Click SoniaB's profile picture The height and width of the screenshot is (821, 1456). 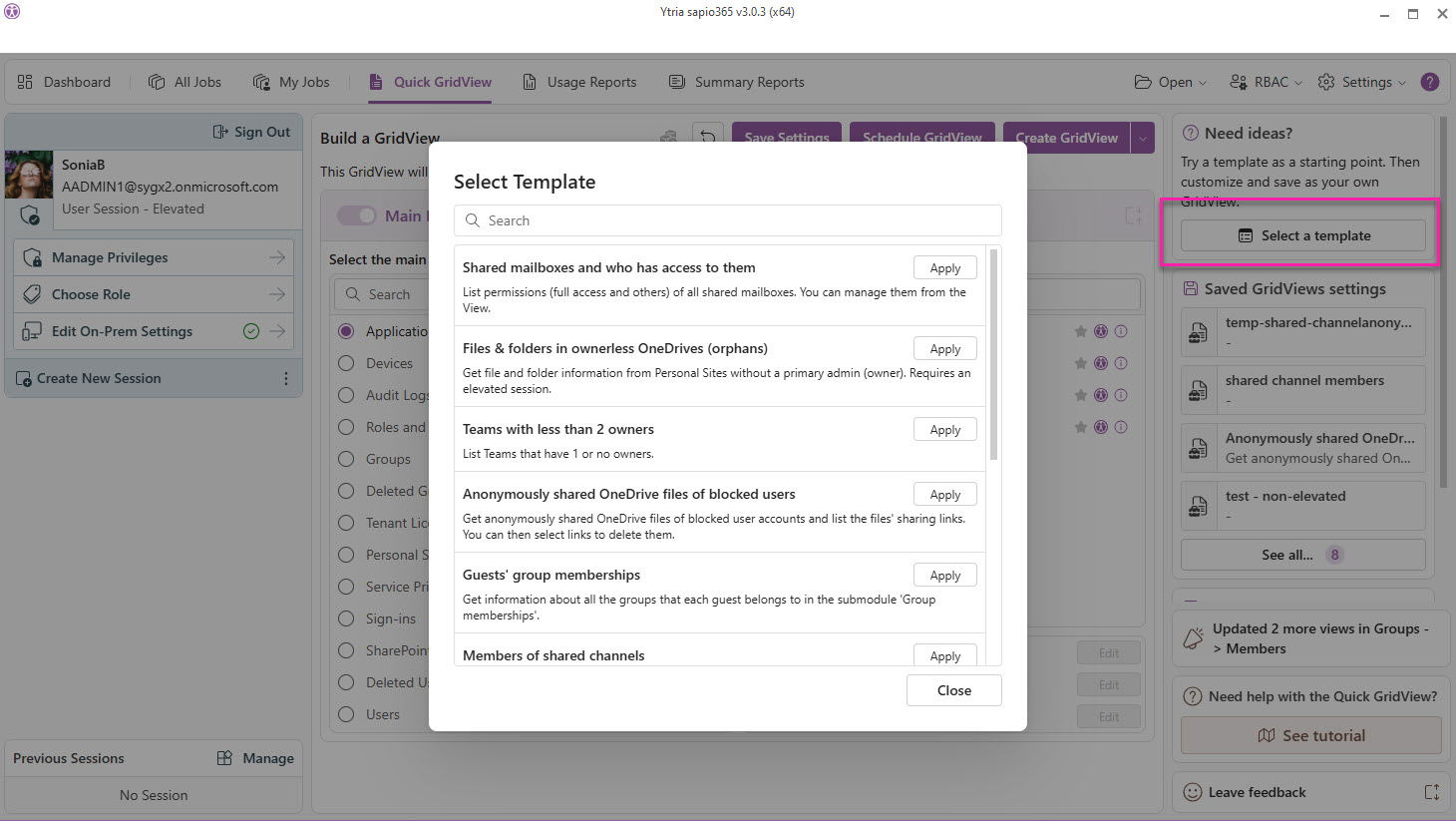pyautogui.click(x=29, y=176)
